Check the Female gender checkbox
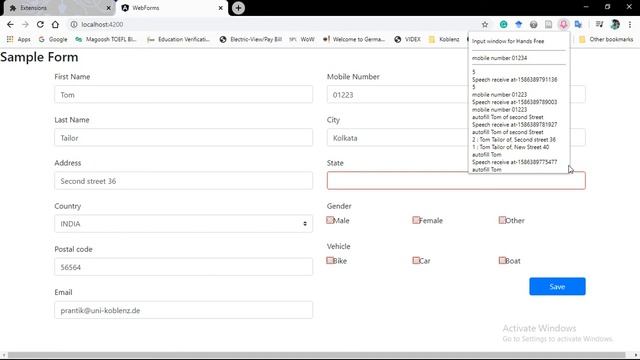Image resolution: width=640 pixels, height=360 pixels. pyautogui.click(x=416, y=220)
